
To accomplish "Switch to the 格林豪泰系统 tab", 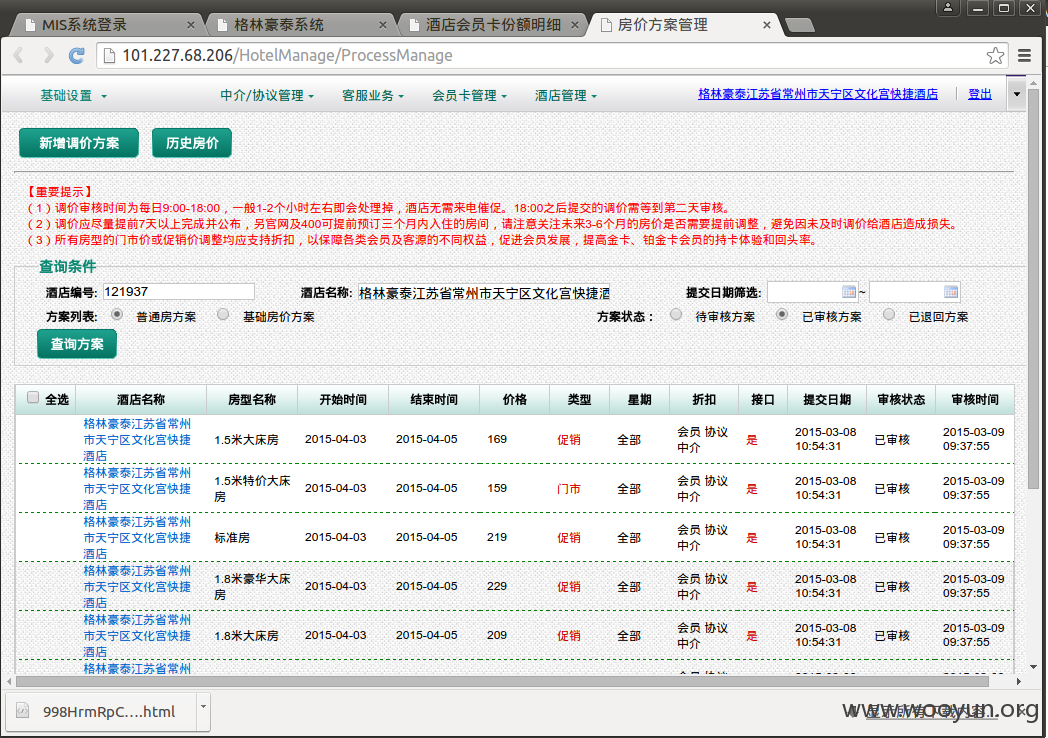I will tap(299, 25).
